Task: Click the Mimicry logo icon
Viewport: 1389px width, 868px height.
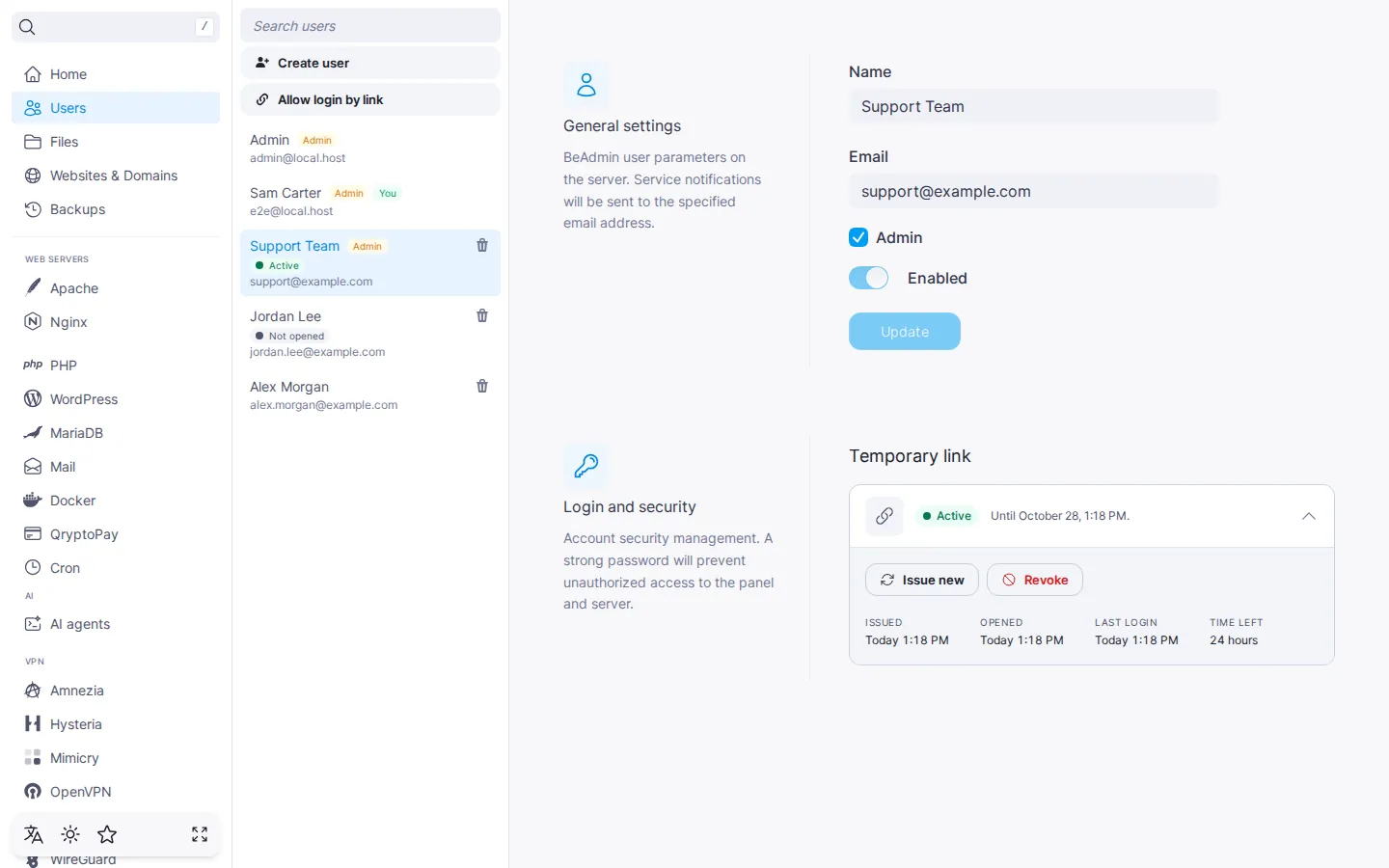Action: coord(33,758)
